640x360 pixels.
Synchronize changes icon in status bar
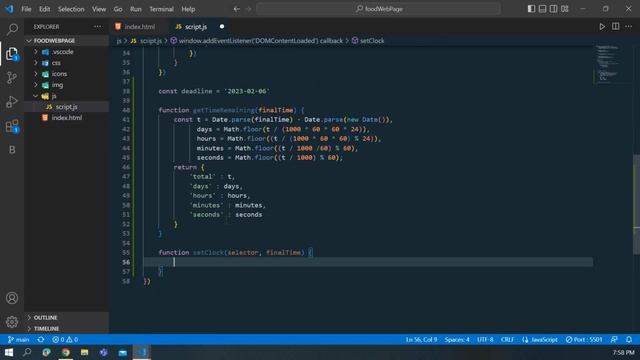click(41, 340)
